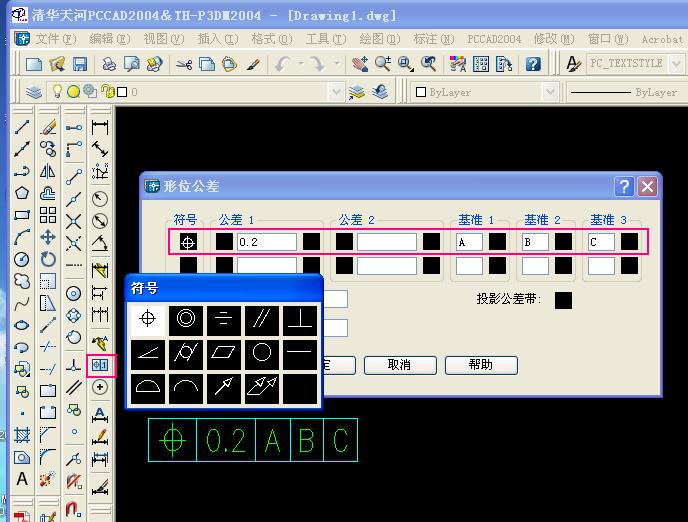Click the 取消 button
This screenshot has height=522, width=688.
pyautogui.click(x=400, y=365)
